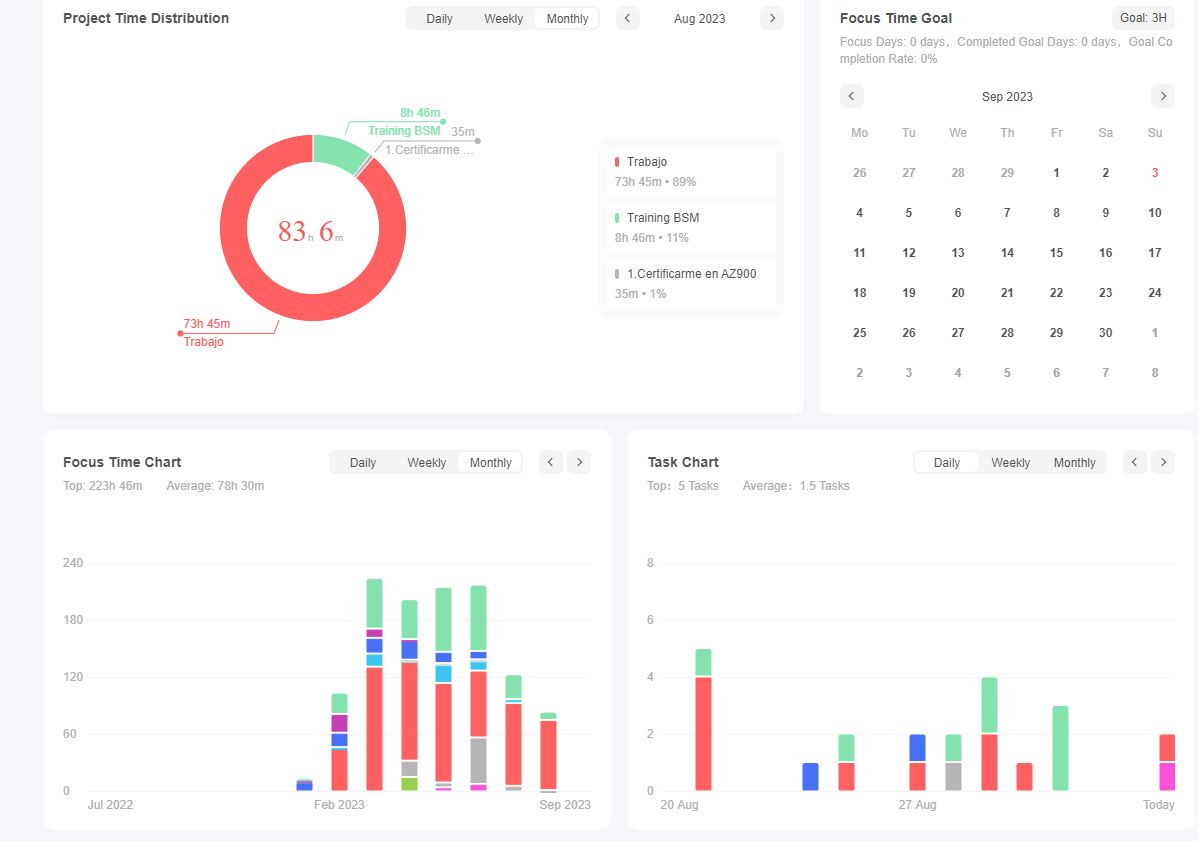Select the Trabajo legend entry
Image resolution: width=1198 pixels, height=841 pixels.
coord(690,171)
